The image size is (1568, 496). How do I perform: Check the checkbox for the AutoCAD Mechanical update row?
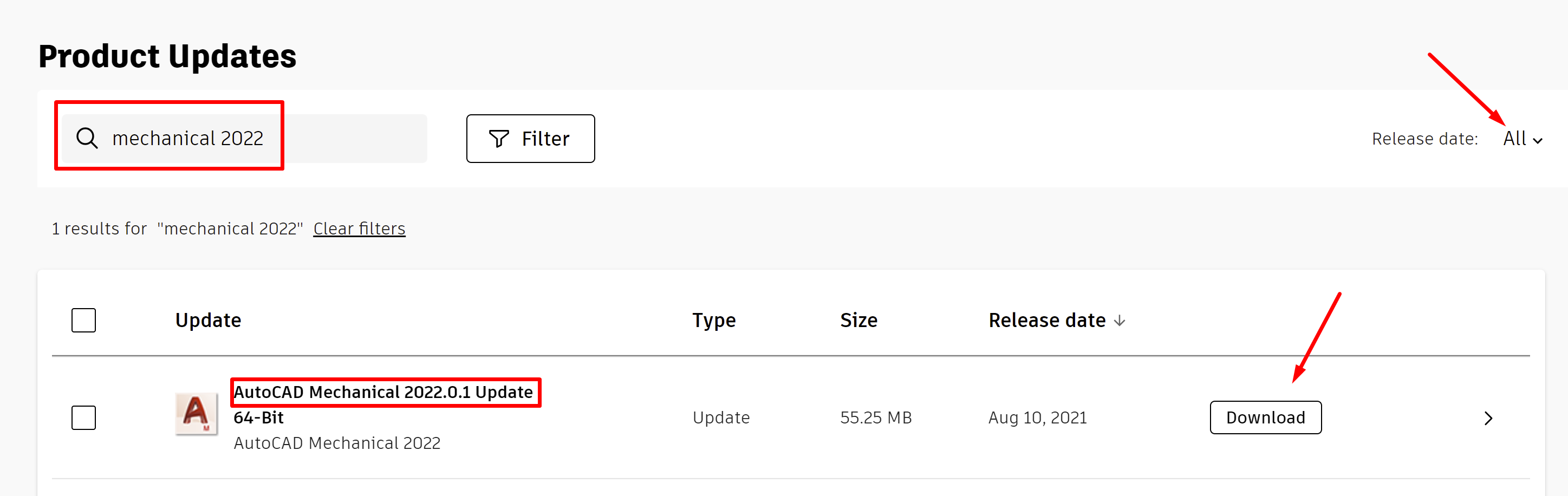tap(83, 417)
